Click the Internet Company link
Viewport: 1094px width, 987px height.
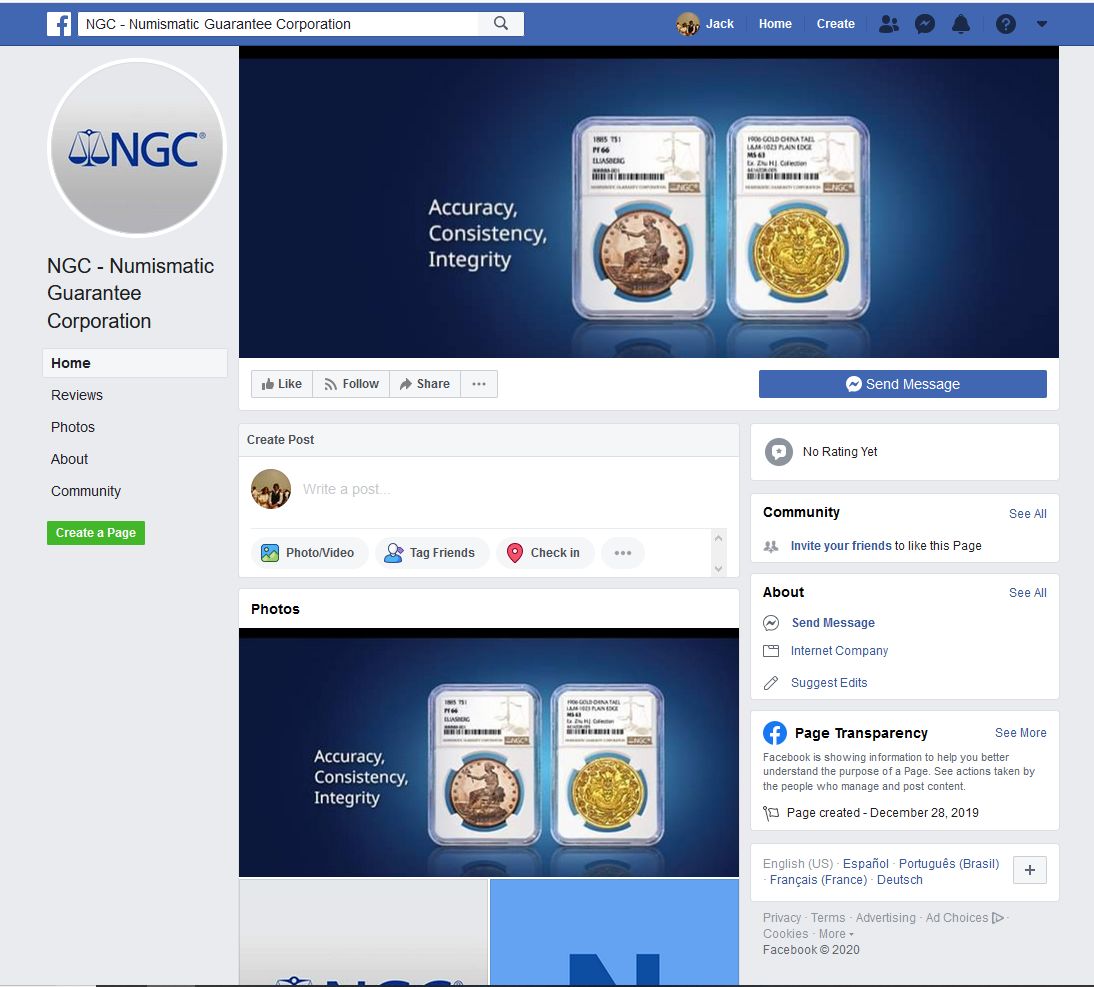(839, 651)
